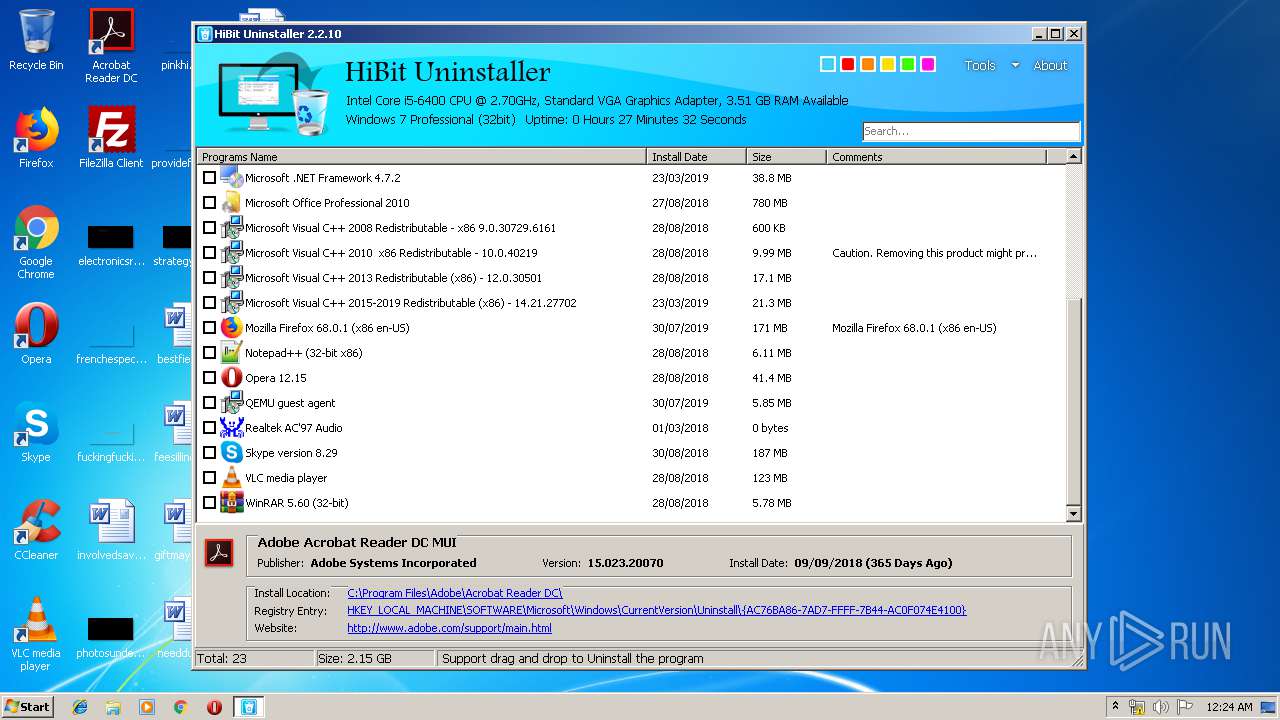
Task: Click the WinRAR 5.60 program icon
Action: [x=231, y=503]
